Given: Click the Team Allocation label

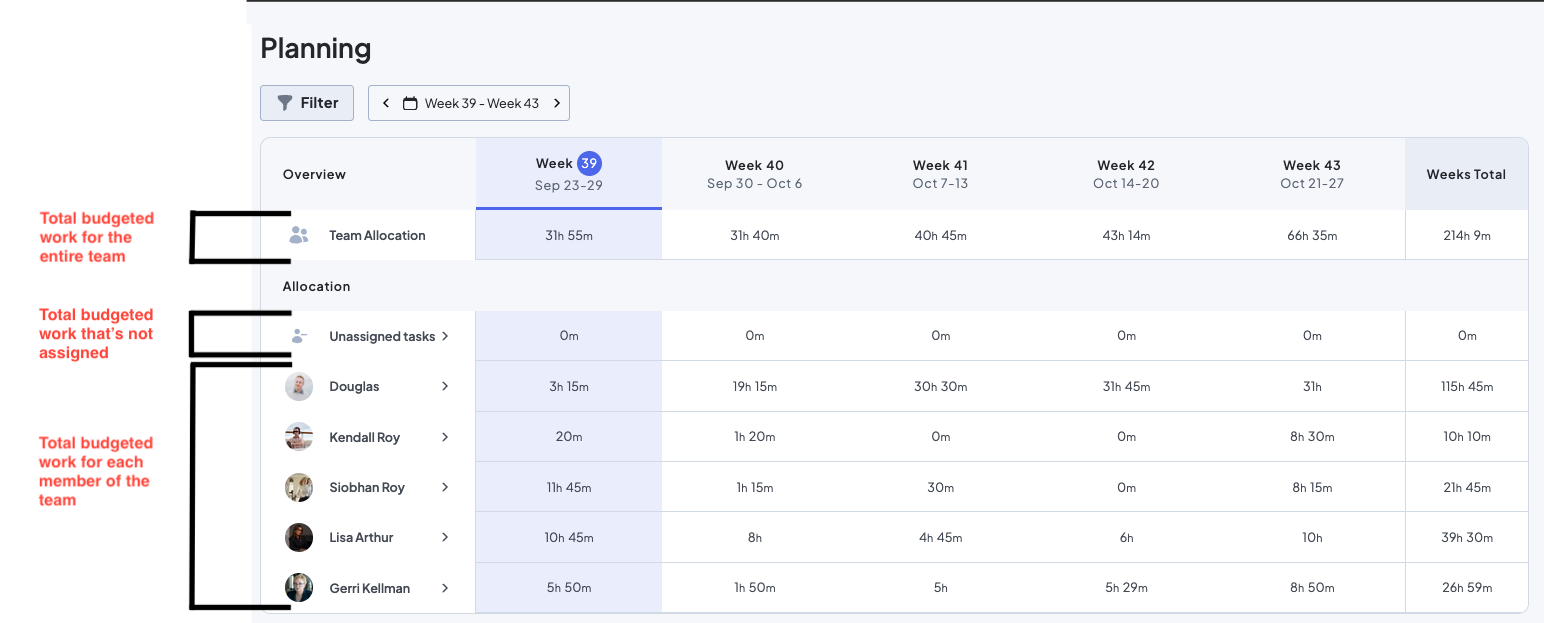Looking at the screenshot, I should pyautogui.click(x=377, y=236).
